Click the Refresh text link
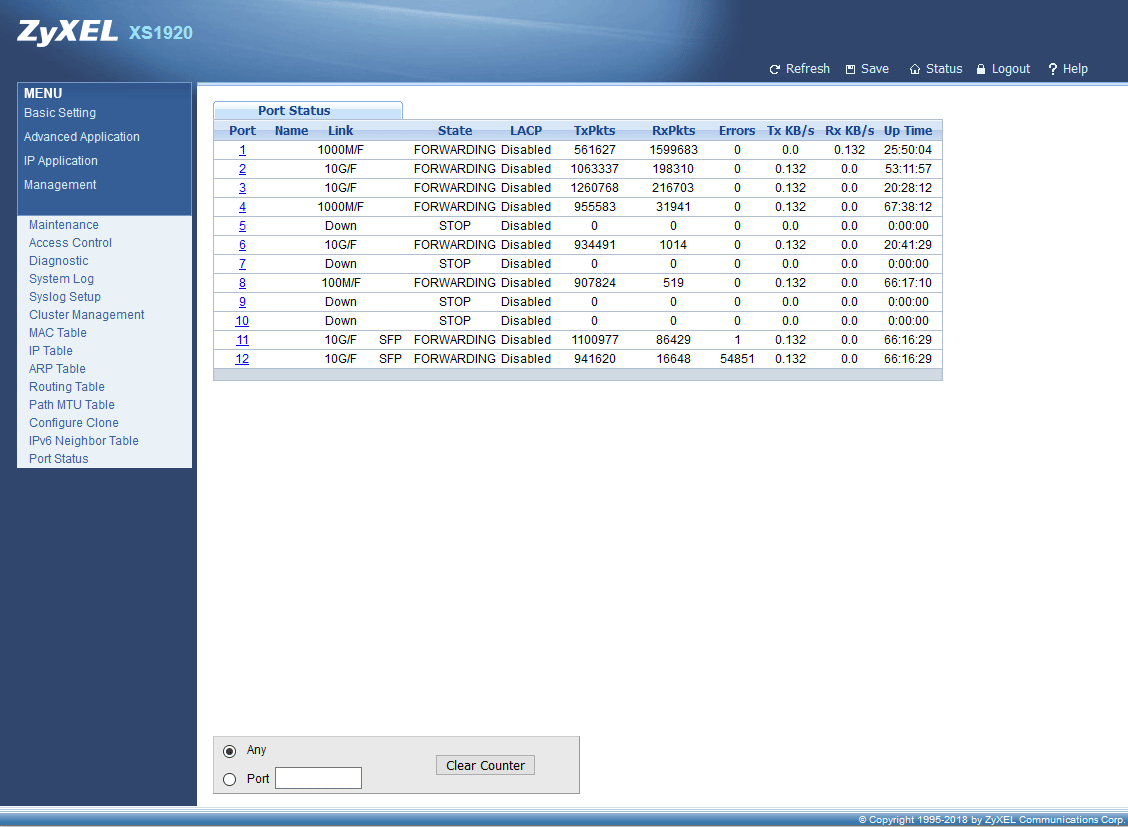The width and height of the screenshot is (1128, 827). point(808,69)
